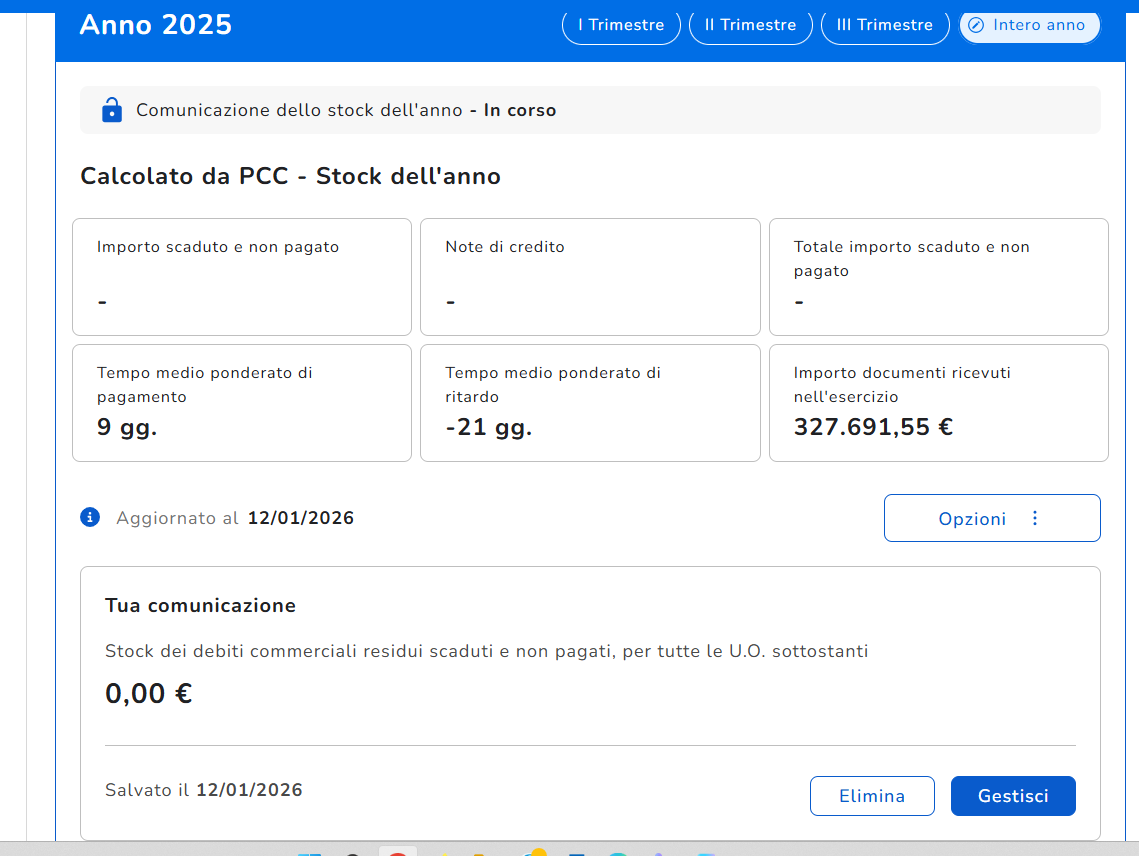Show the III Trimestre data
Image resolution: width=1139 pixels, height=856 pixels.
(x=884, y=25)
